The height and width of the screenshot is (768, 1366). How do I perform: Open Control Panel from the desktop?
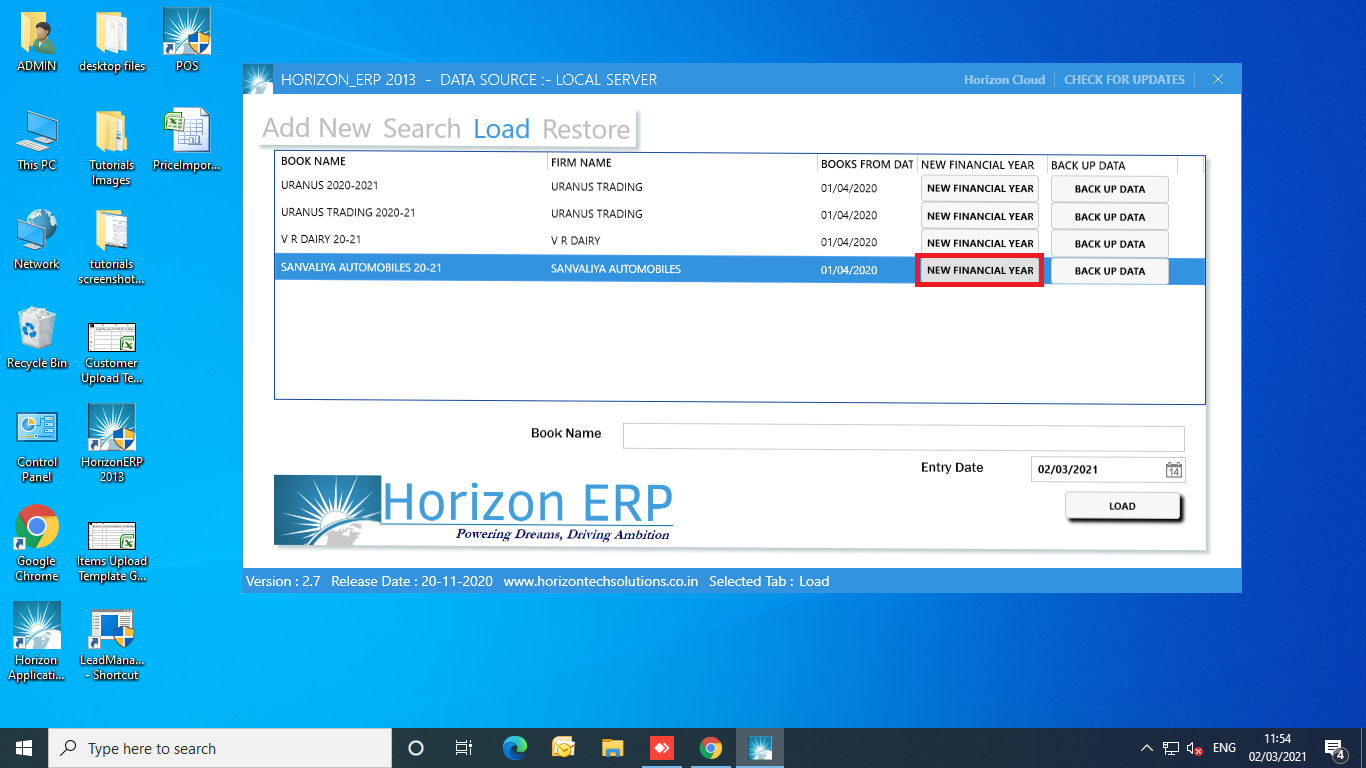37,428
